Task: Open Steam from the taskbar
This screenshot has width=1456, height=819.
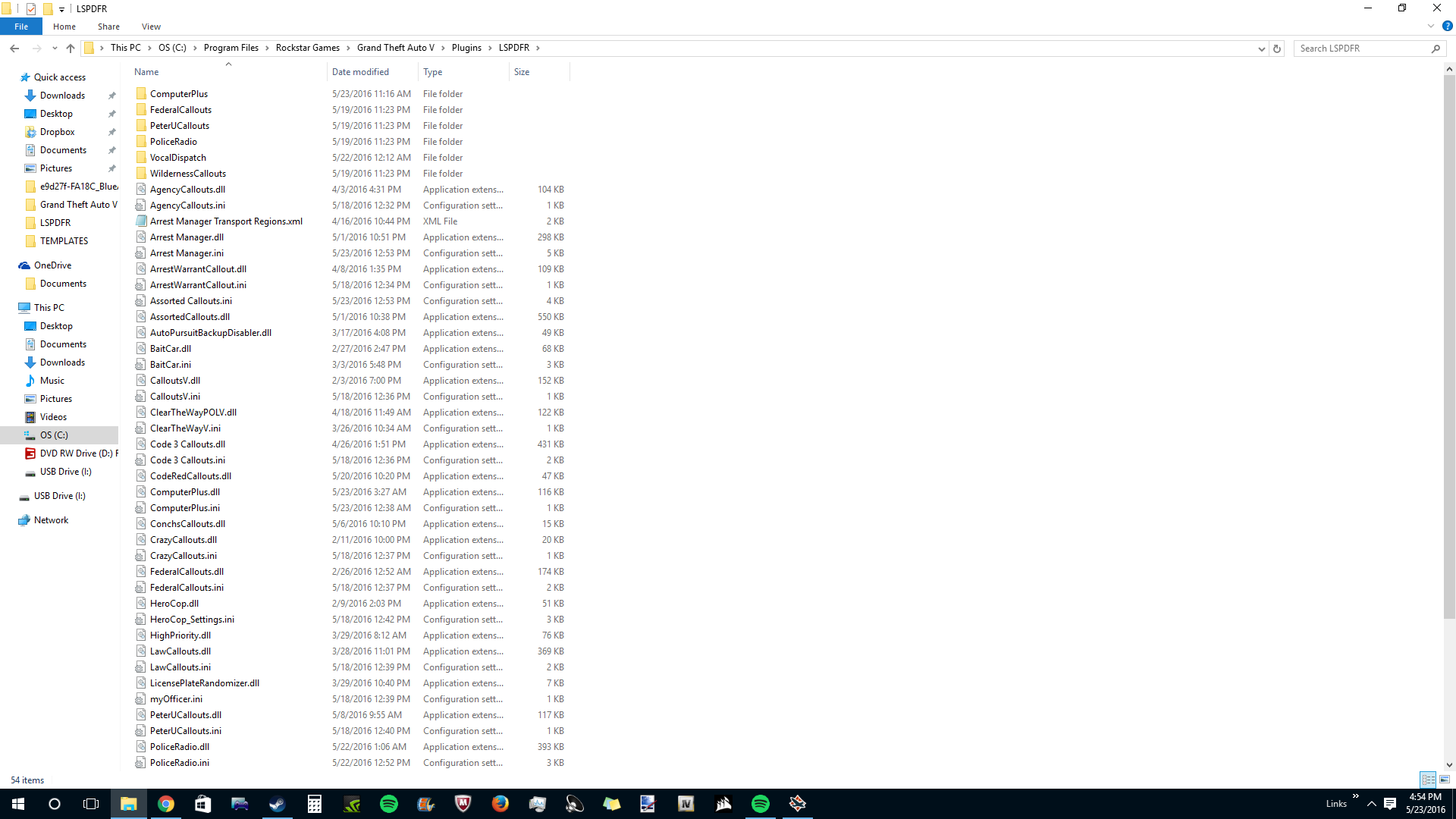Action: [277, 804]
